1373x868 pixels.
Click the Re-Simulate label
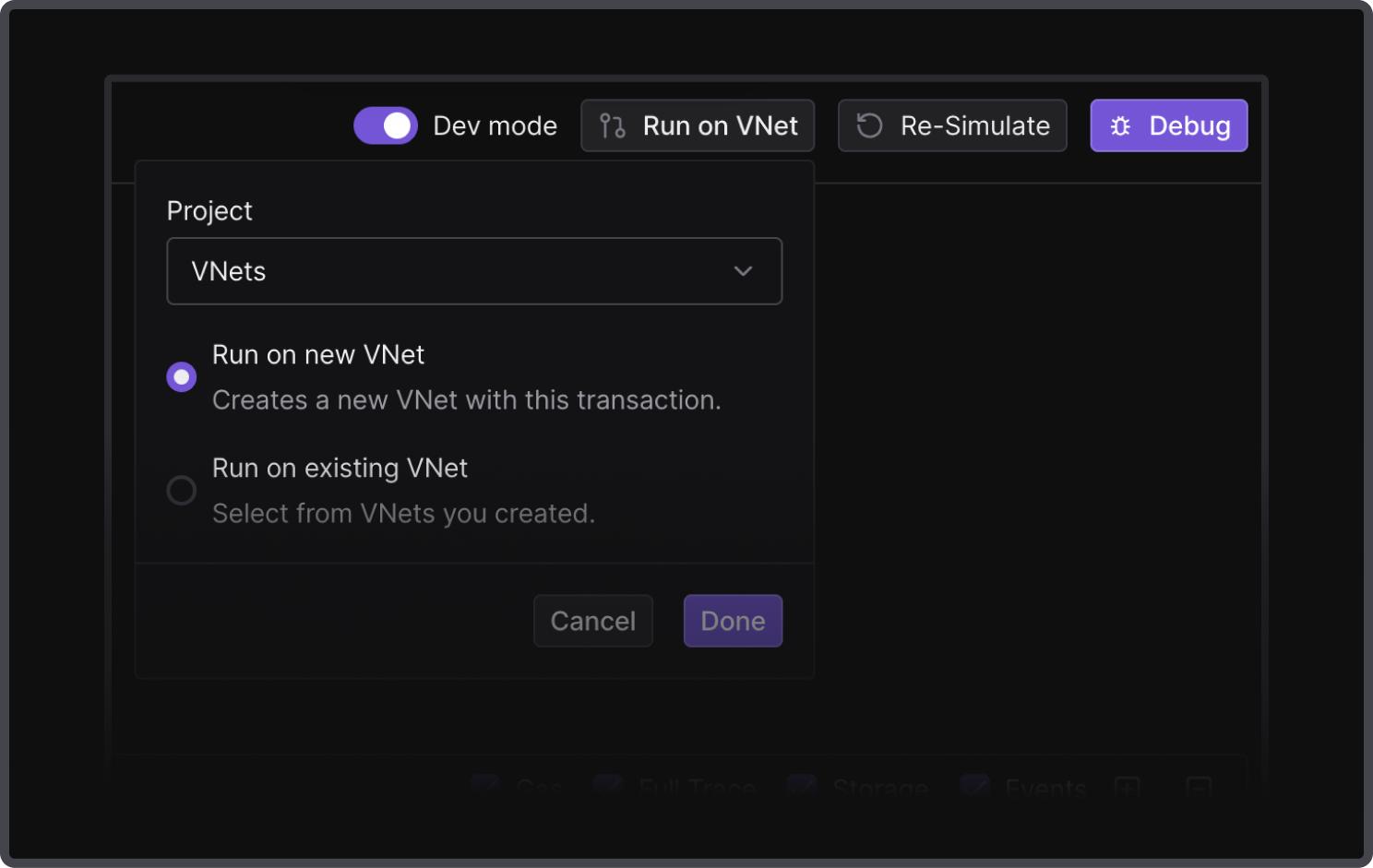(x=974, y=125)
